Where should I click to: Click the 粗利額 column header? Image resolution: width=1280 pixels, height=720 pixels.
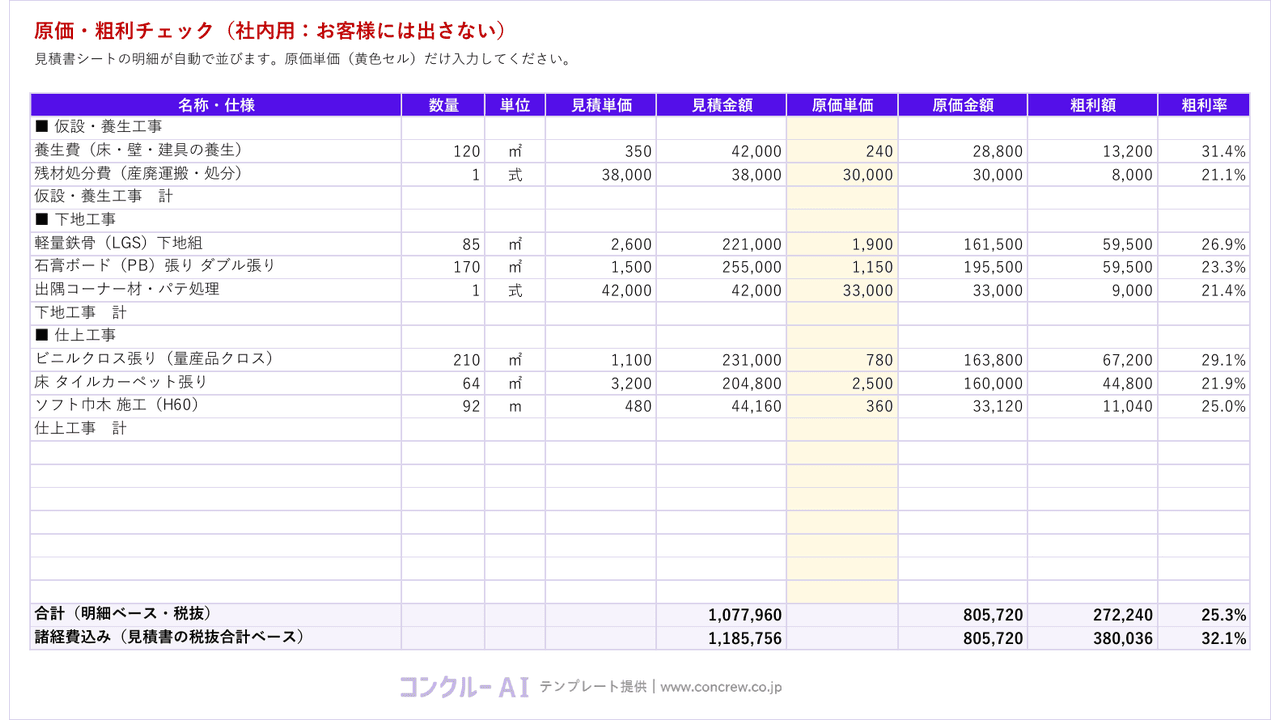[1092, 105]
